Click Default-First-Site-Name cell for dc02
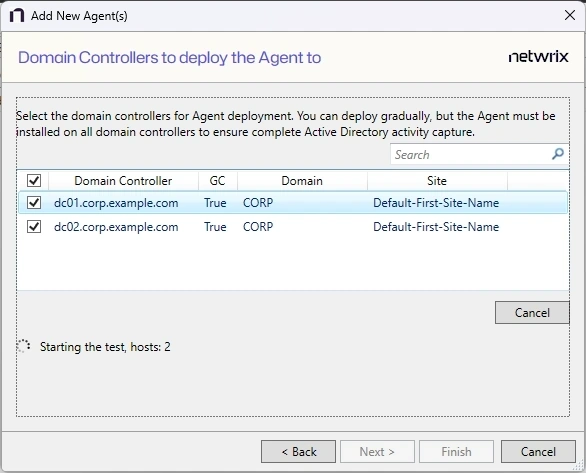 pos(436,227)
